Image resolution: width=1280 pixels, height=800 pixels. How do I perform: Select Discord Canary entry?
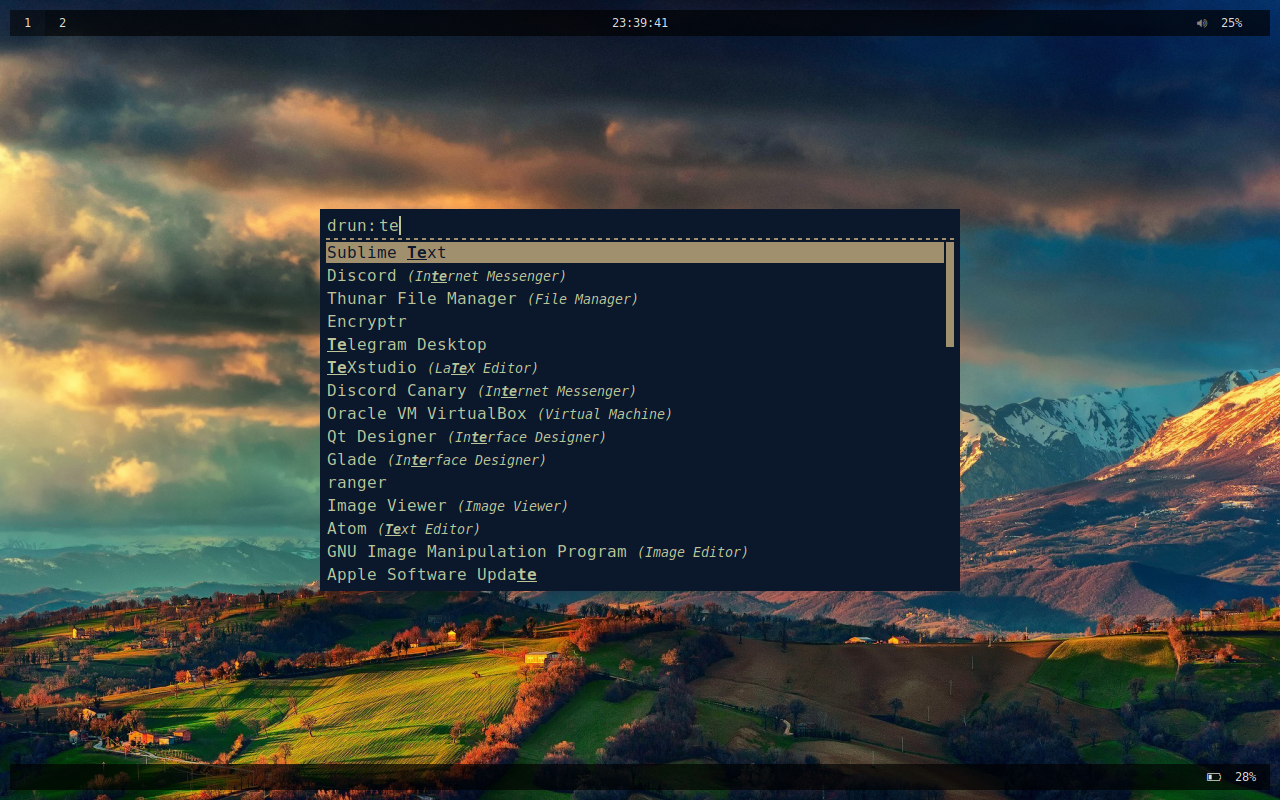(635, 391)
